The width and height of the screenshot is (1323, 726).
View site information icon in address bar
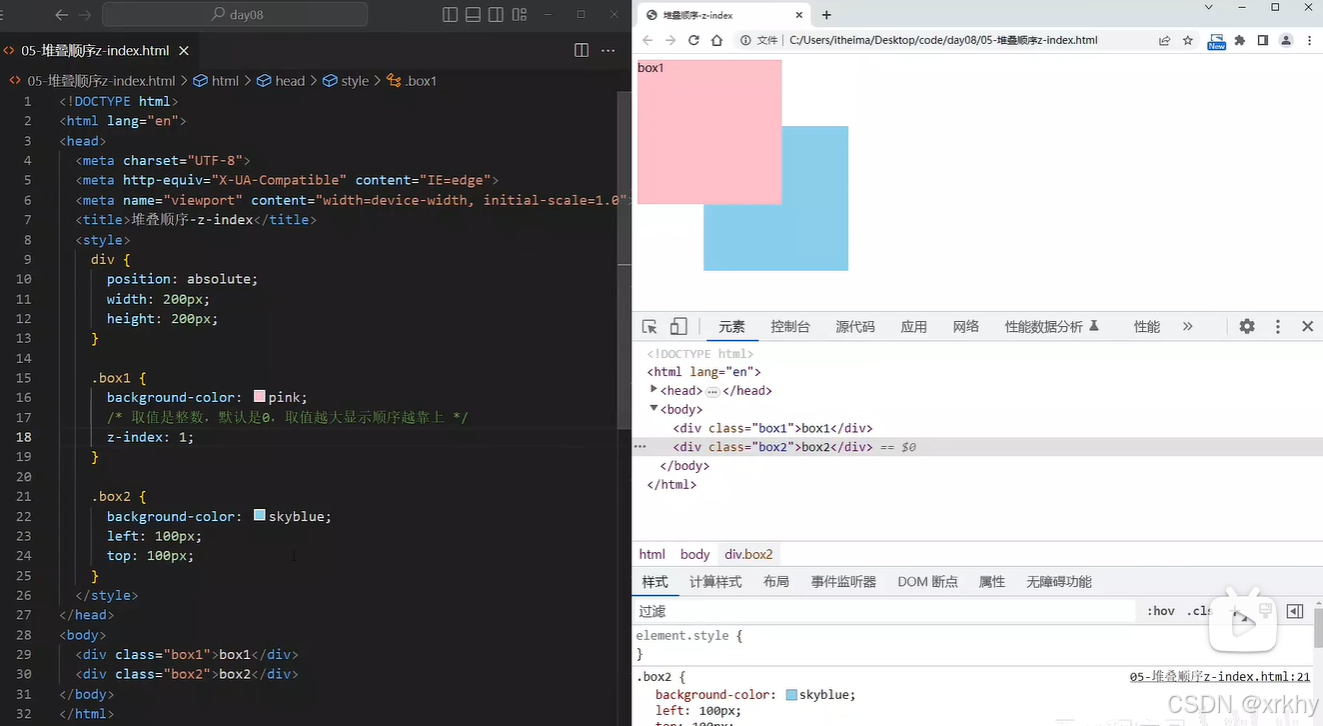[x=745, y=41]
